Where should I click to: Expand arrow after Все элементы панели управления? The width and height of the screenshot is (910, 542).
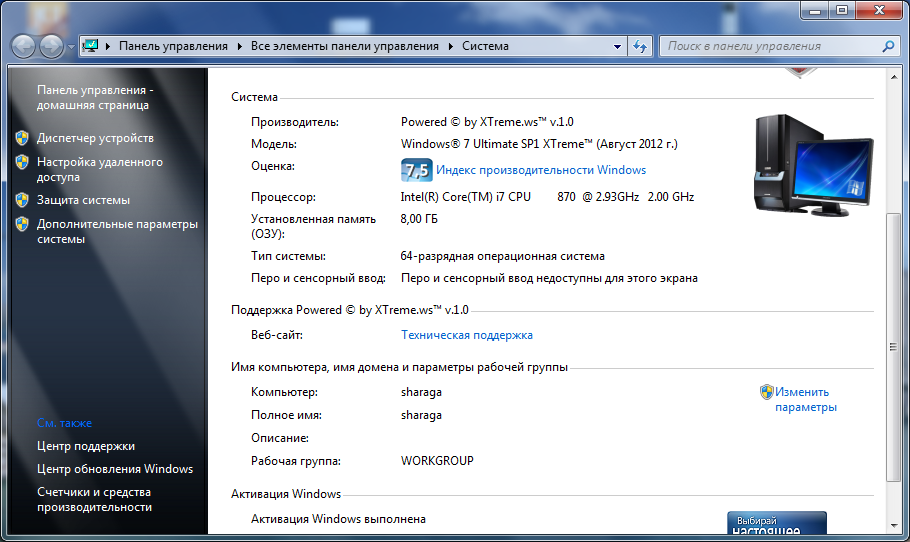click(x=450, y=46)
